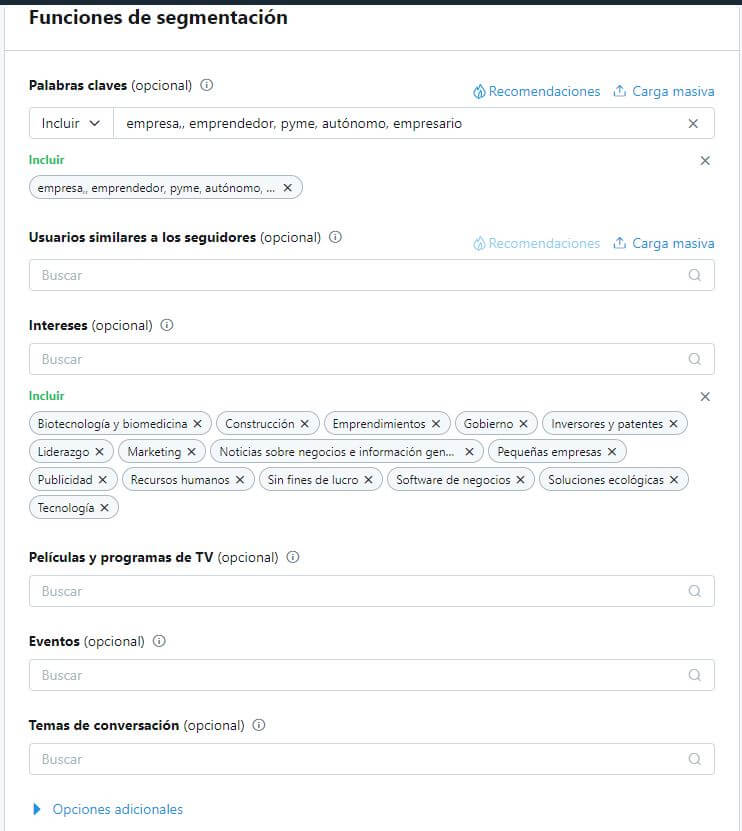Click Carga masiva for keywords
Viewport: 742px width, 831px height.
point(664,91)
